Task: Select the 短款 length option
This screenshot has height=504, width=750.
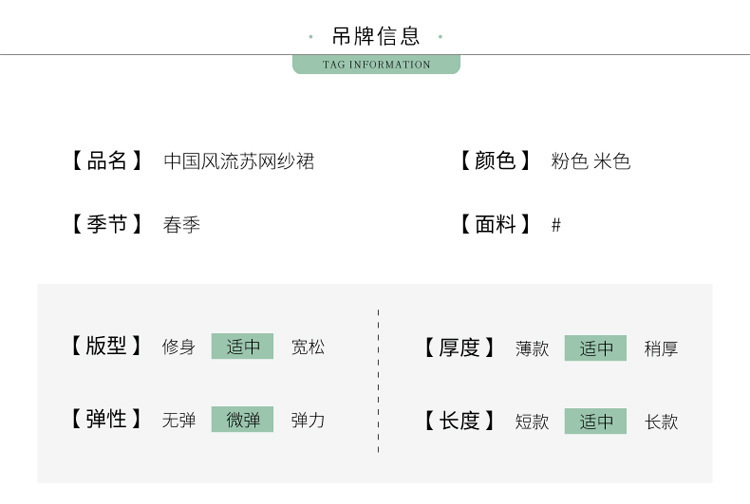Action: click(x=532, y=422)
